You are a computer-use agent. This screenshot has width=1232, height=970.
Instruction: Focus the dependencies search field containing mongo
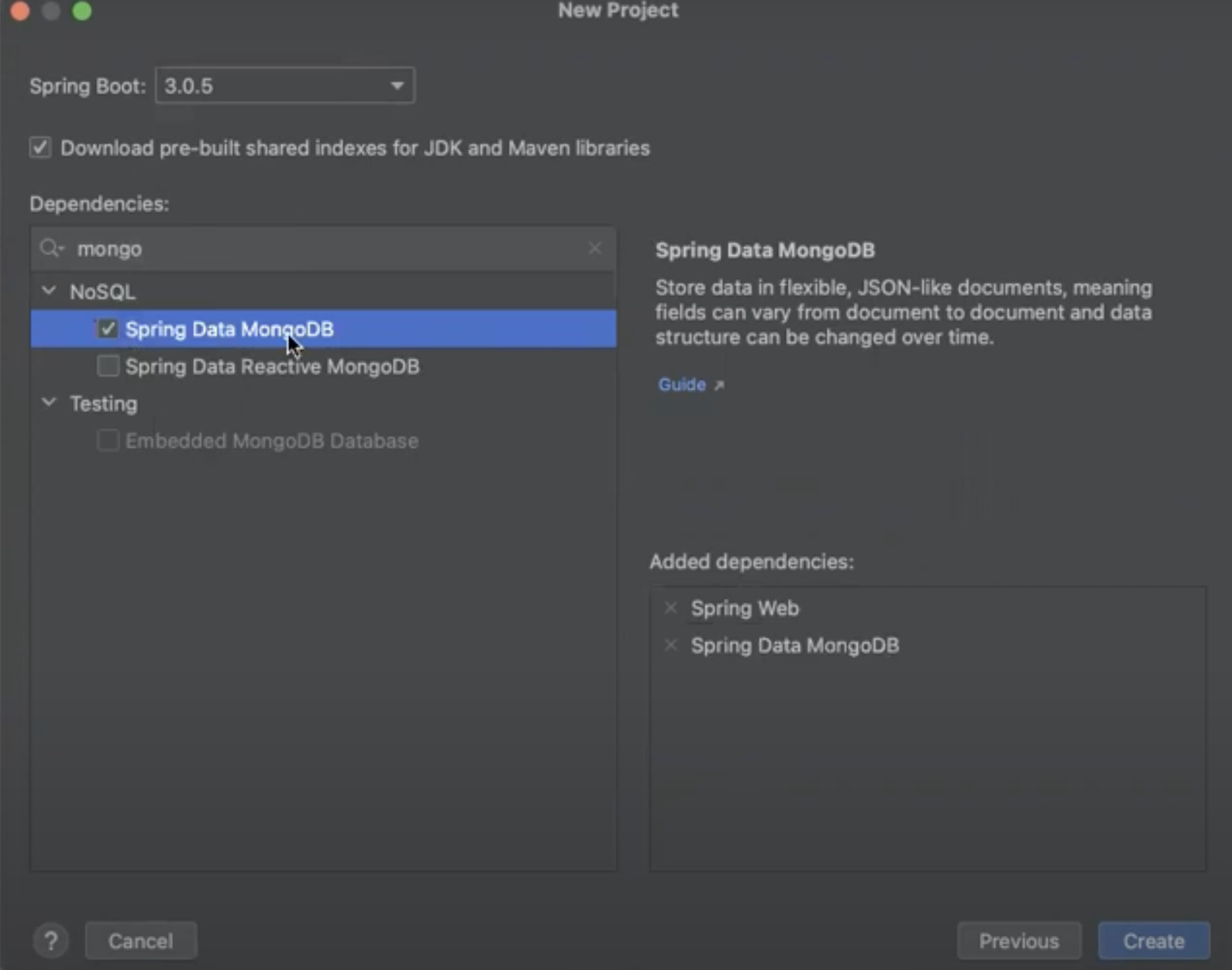[323, 249]
